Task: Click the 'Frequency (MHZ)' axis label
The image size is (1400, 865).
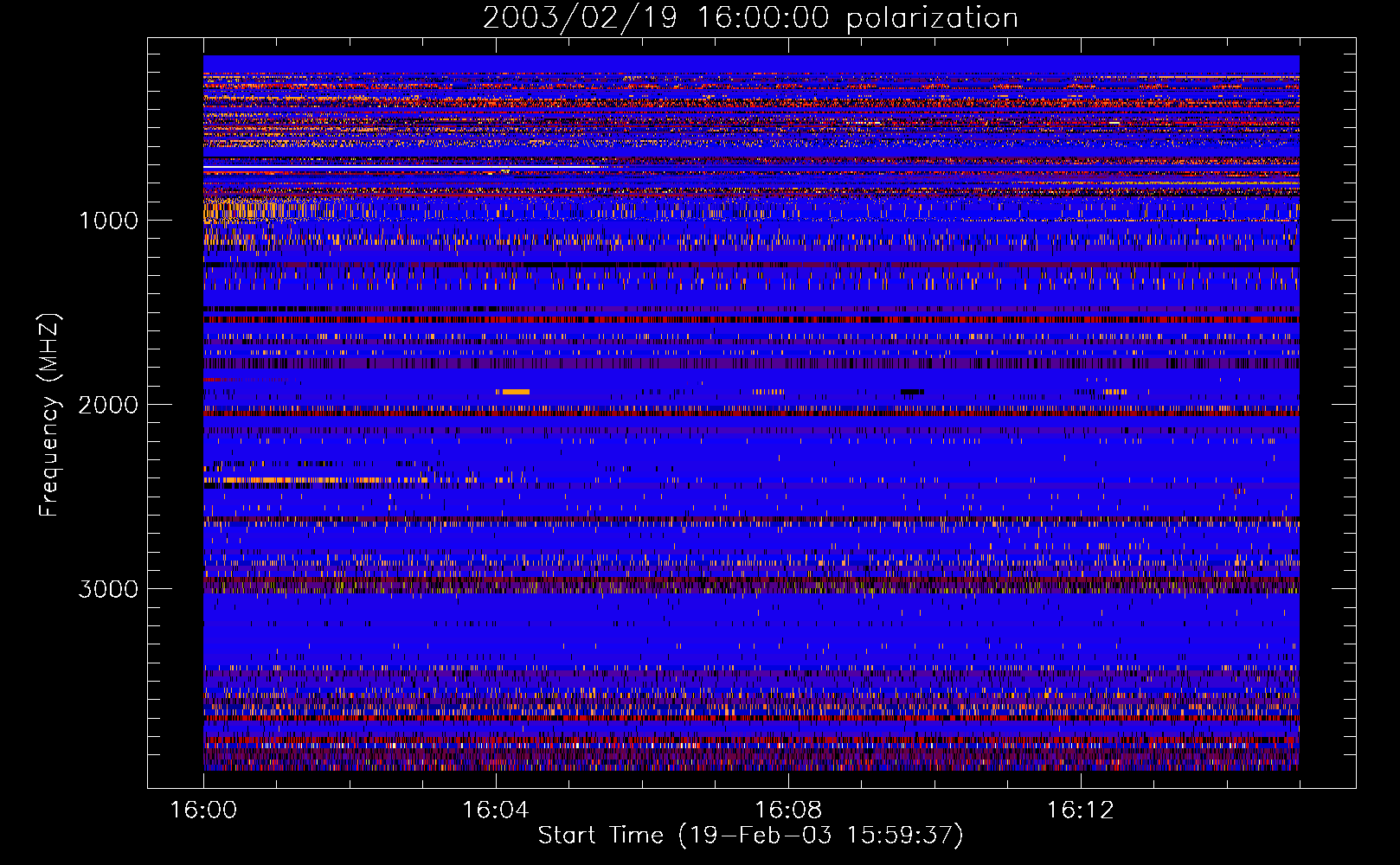Action: point(49,415)
